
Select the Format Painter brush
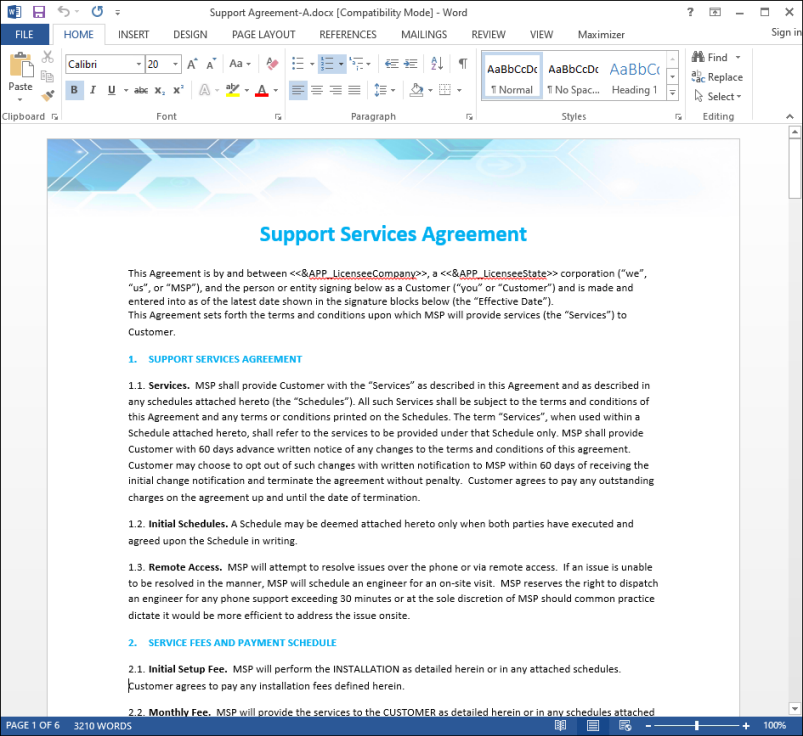click(48, 96)
